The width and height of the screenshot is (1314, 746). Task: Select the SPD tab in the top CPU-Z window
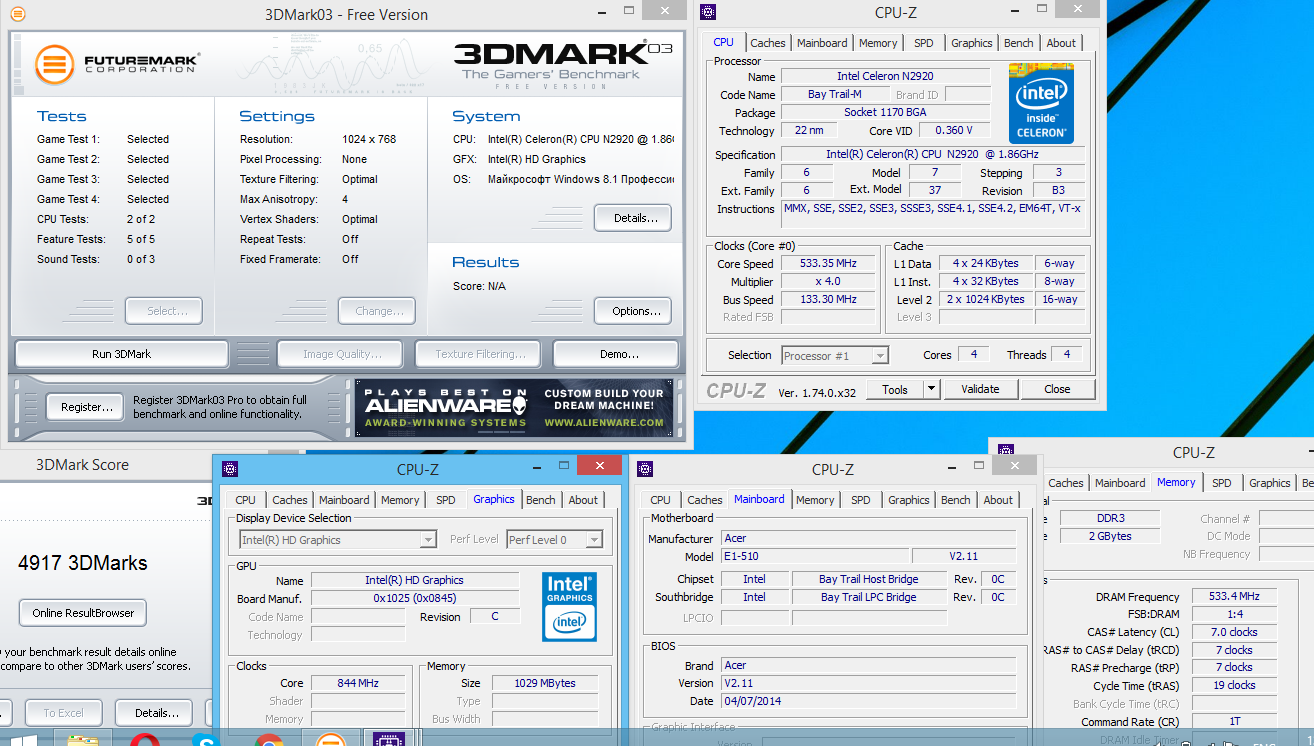click(x=924, y=43)
